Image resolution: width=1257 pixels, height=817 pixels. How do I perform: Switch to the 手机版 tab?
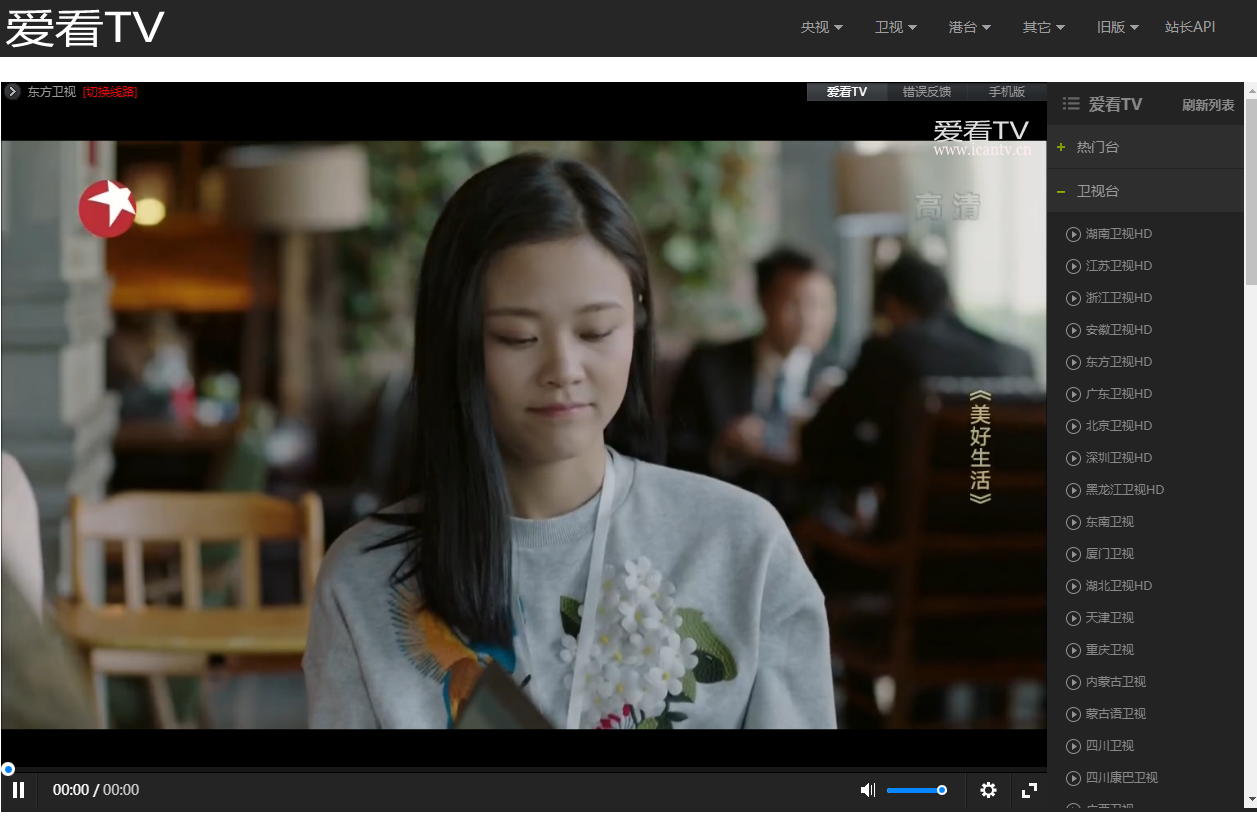[1007, 92]
